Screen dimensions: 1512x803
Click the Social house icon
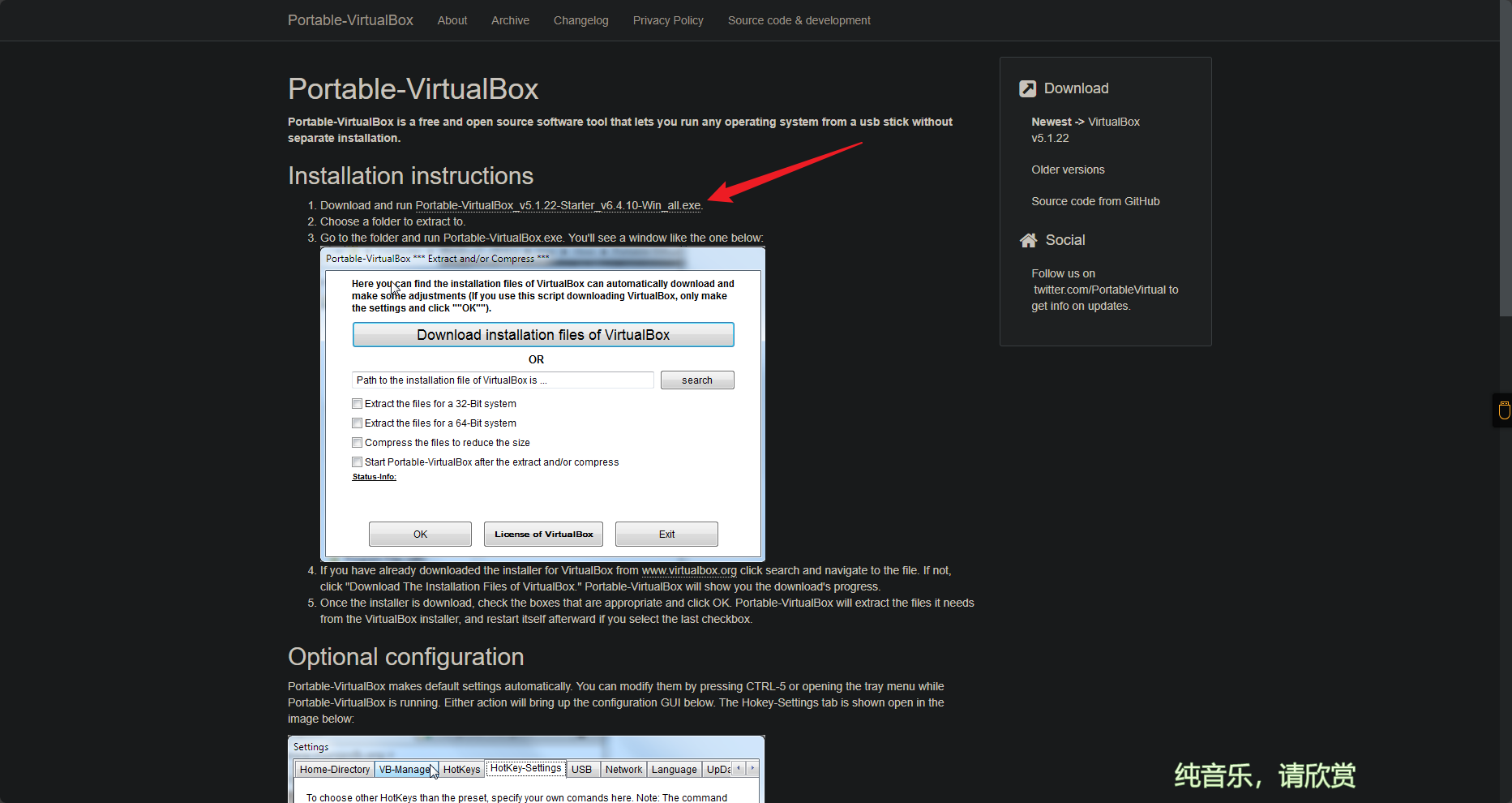click(1028, 240)
